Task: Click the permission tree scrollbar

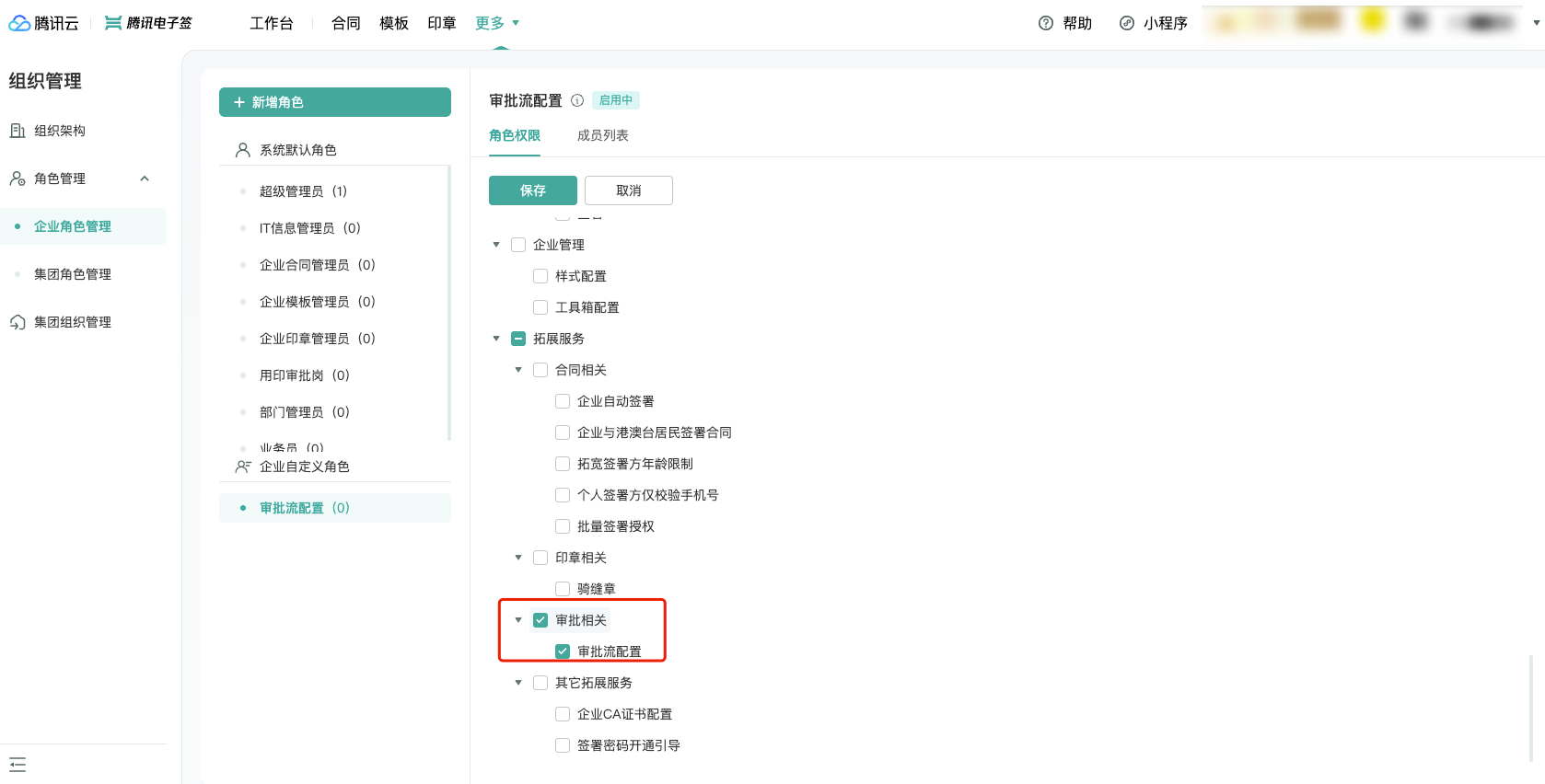Action: tap(1532, 709)
